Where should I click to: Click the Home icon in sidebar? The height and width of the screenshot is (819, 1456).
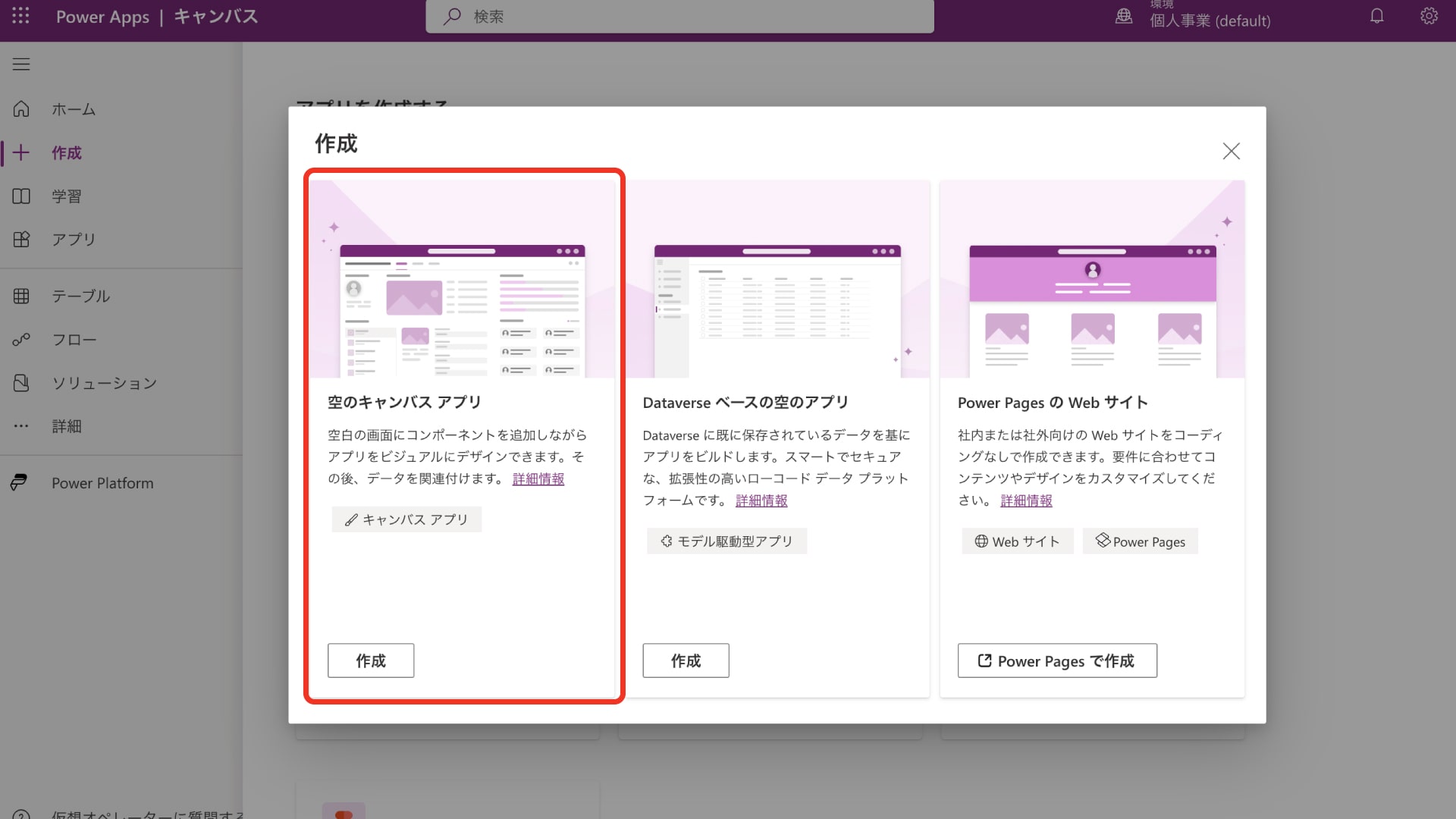[x=21, y=109]
